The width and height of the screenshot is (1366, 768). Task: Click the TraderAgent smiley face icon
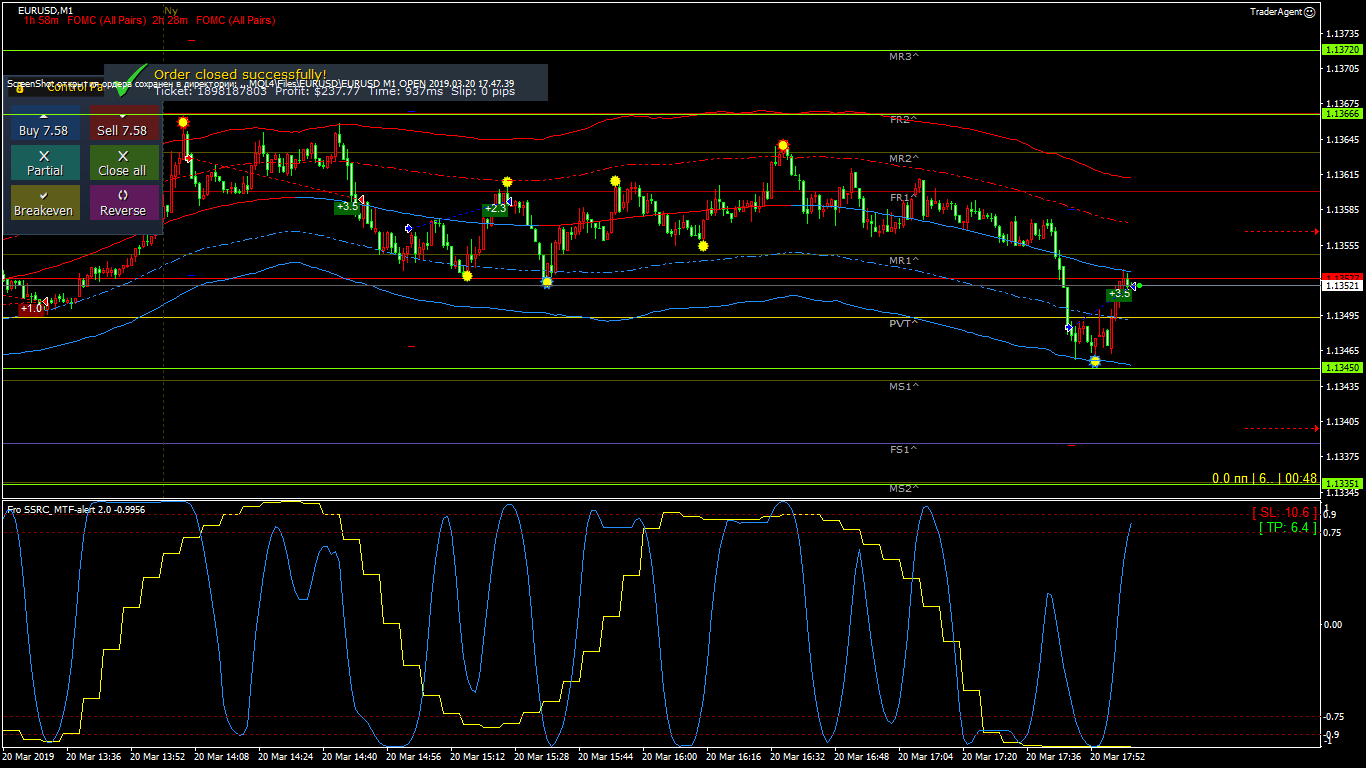[x=1310, y=12]
